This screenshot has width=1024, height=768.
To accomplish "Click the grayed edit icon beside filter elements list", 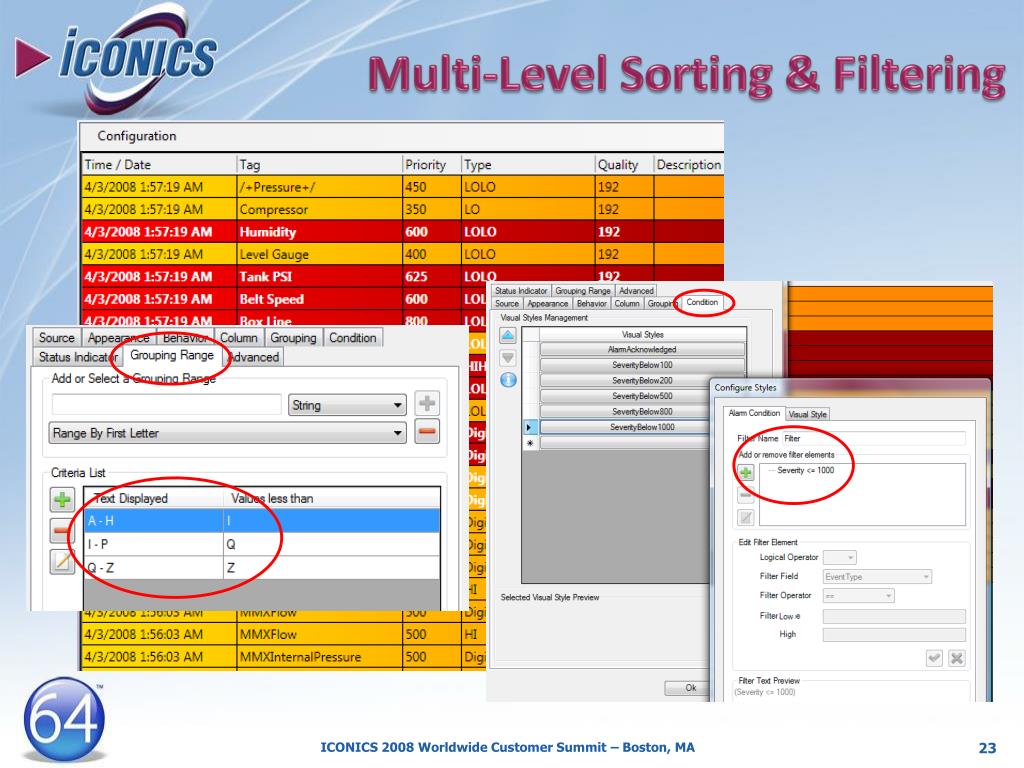I will point(746,517).
